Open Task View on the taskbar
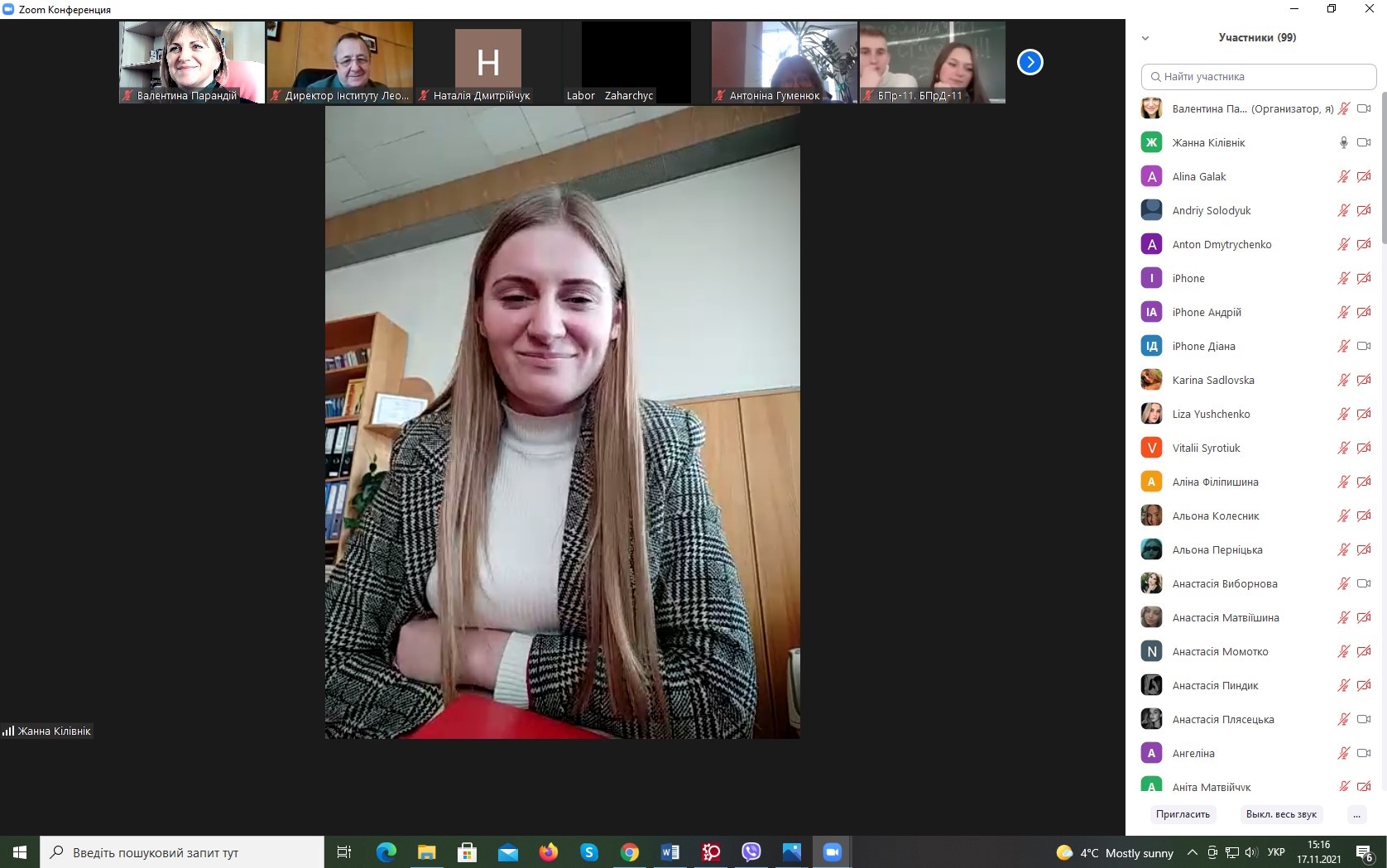Screen dimensions: 1387x868 [x=344, y=852]
